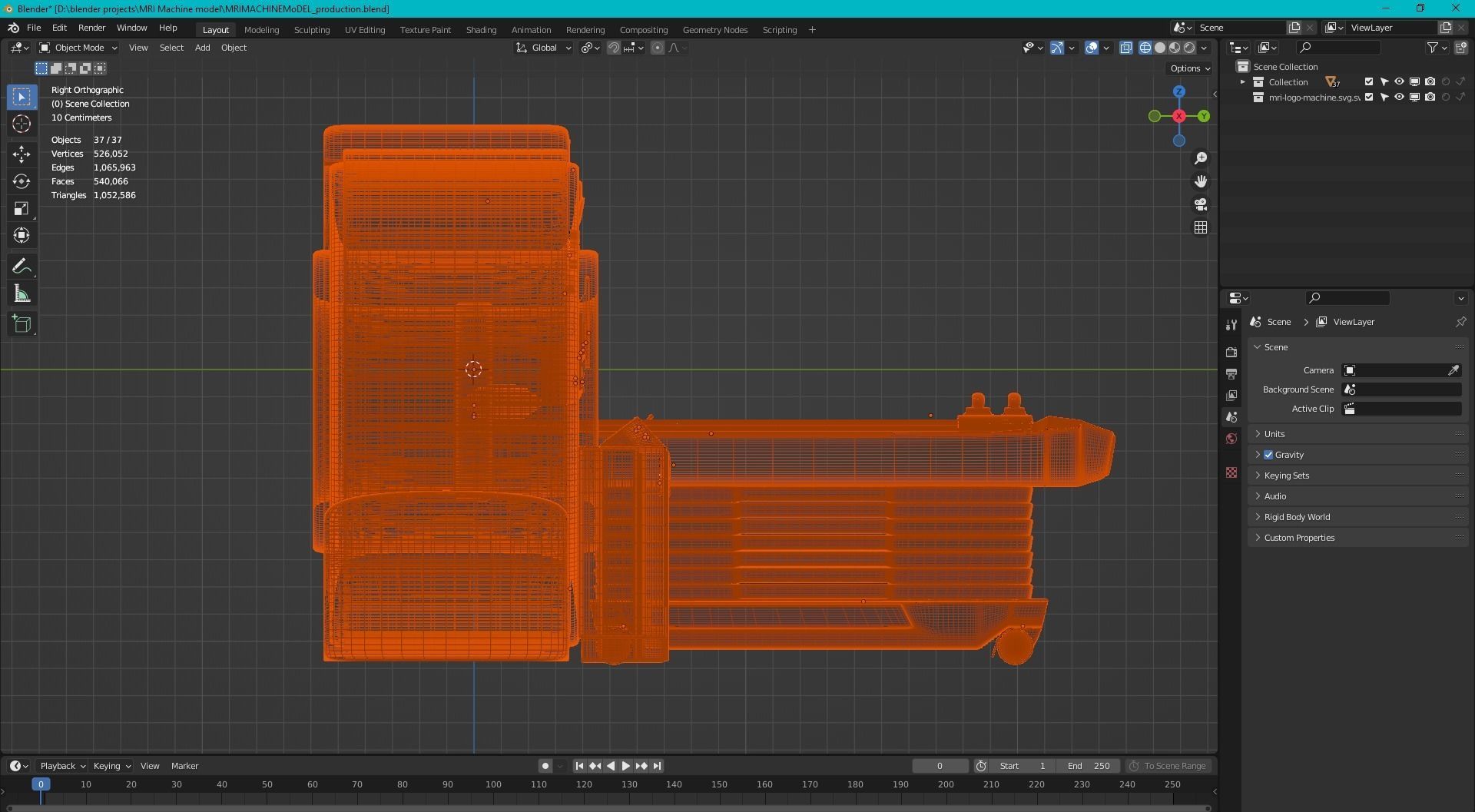Add a new collection in the outliner
The width and height of the screenshot is (1475, 812).
[x=1460, y=48]
